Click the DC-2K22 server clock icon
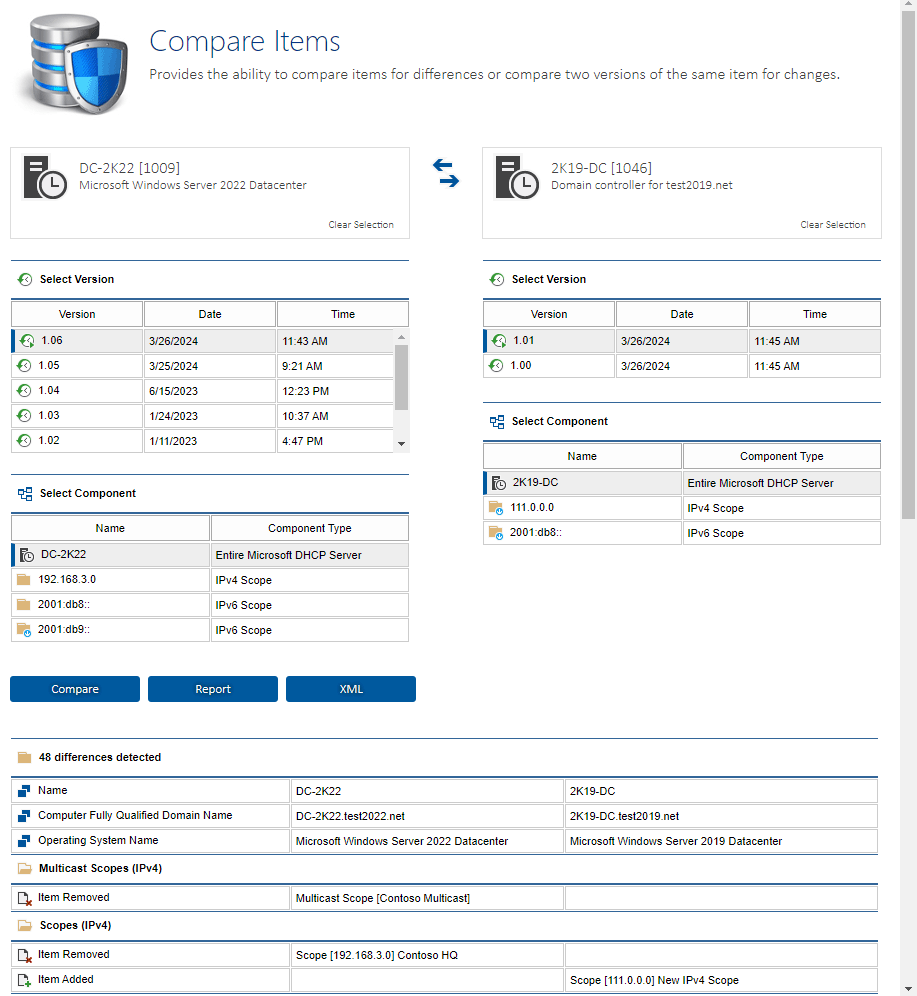 click(x=44, y=178)
